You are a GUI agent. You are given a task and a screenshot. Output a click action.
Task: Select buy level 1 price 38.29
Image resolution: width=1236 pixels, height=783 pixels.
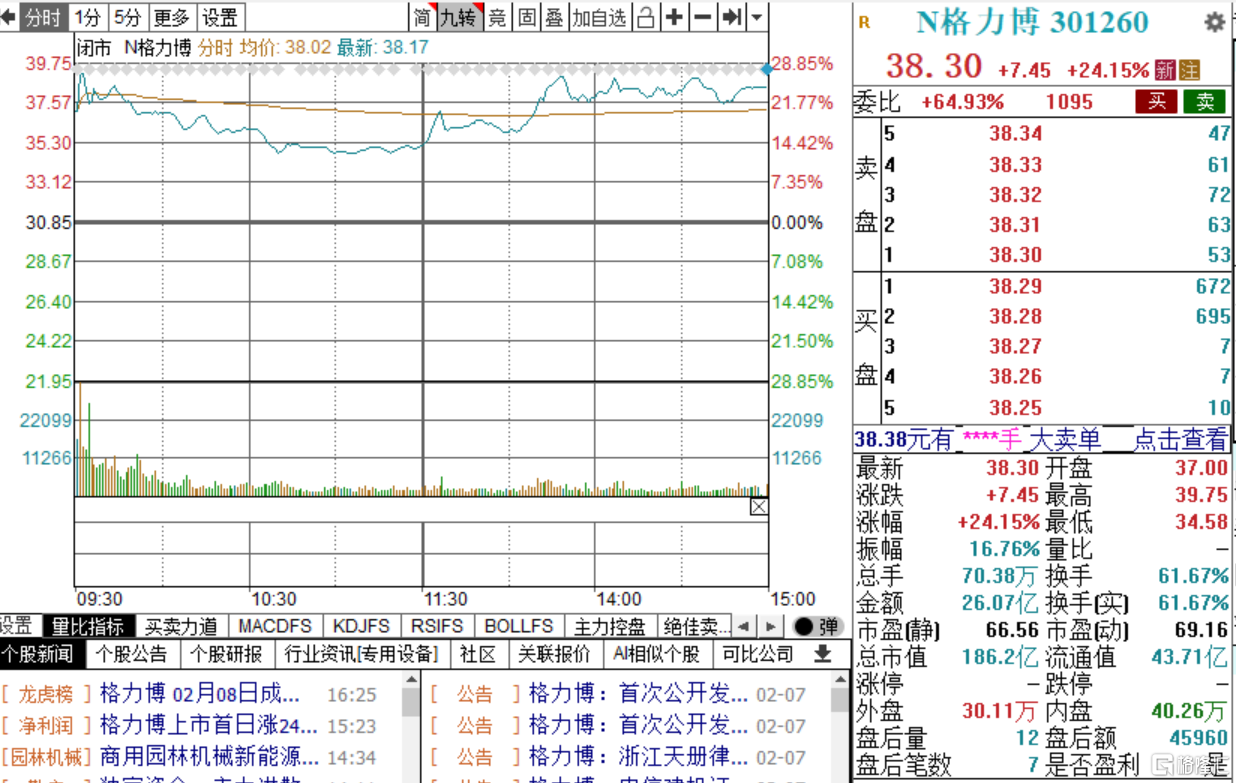[1015, 287]
